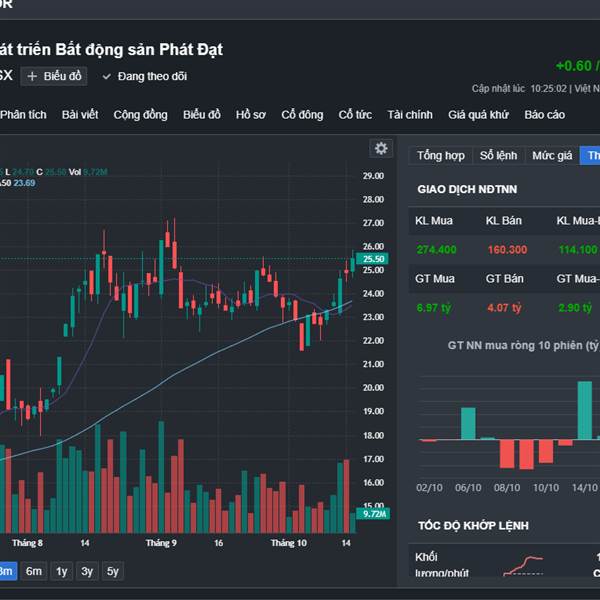Open the "Phân tích" tab

click(23, 115)
